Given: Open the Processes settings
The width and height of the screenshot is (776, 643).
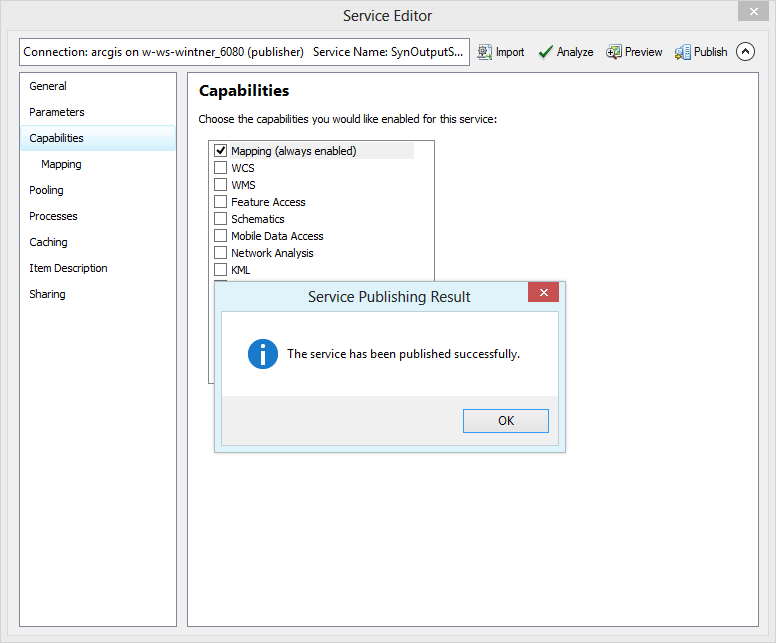Looking at the screenshot, I should coord(98,216).
